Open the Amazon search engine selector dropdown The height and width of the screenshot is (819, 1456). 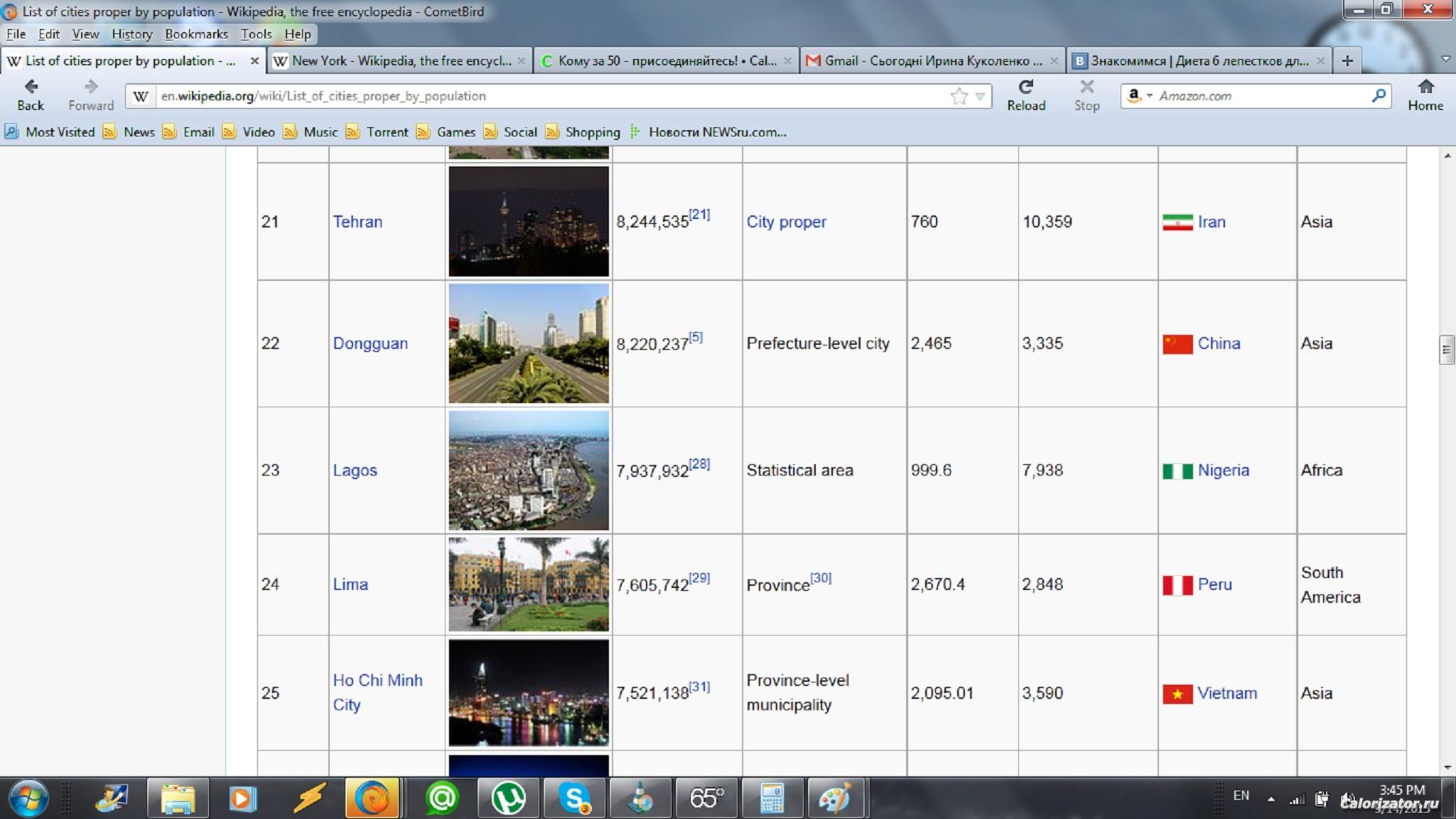(1139, 95)
